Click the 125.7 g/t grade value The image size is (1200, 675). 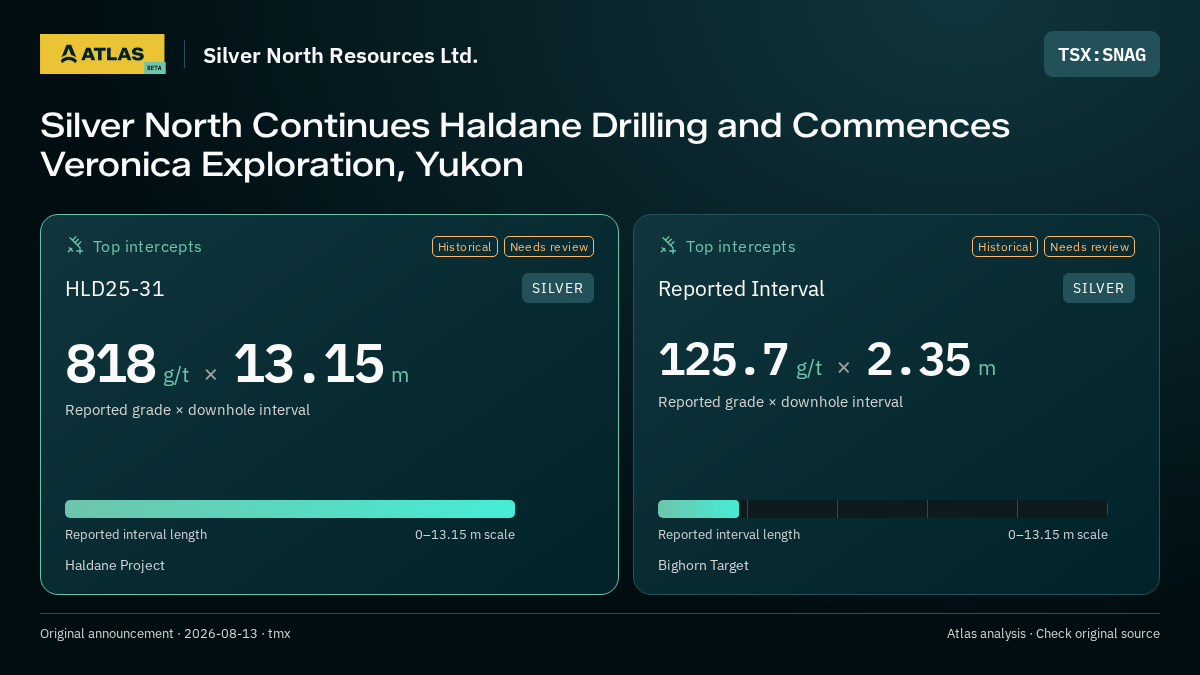740,360
